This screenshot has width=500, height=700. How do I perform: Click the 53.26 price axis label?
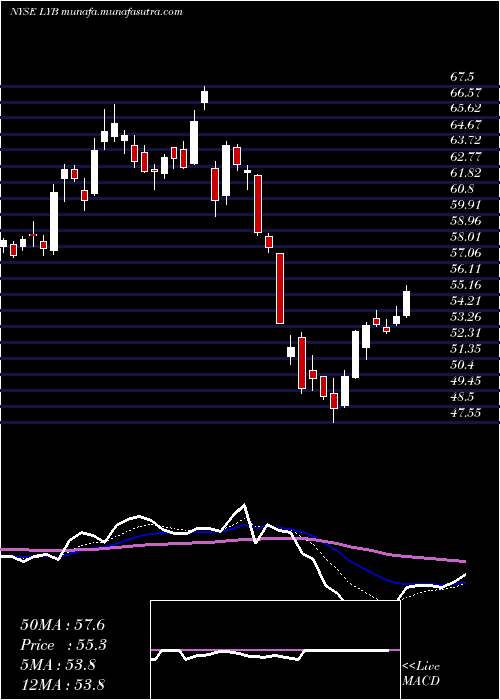465,317
